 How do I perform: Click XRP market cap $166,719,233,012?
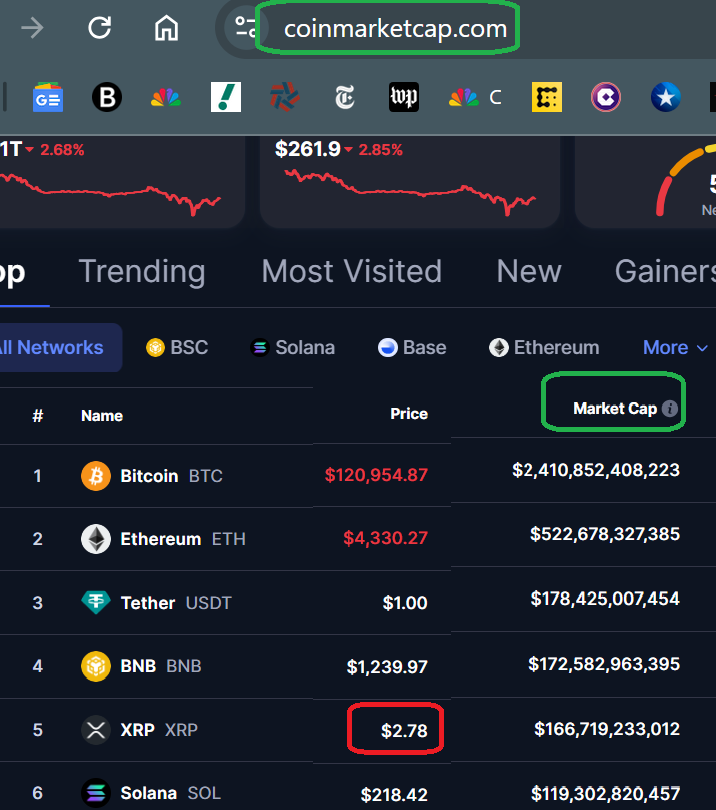(607, 729)
